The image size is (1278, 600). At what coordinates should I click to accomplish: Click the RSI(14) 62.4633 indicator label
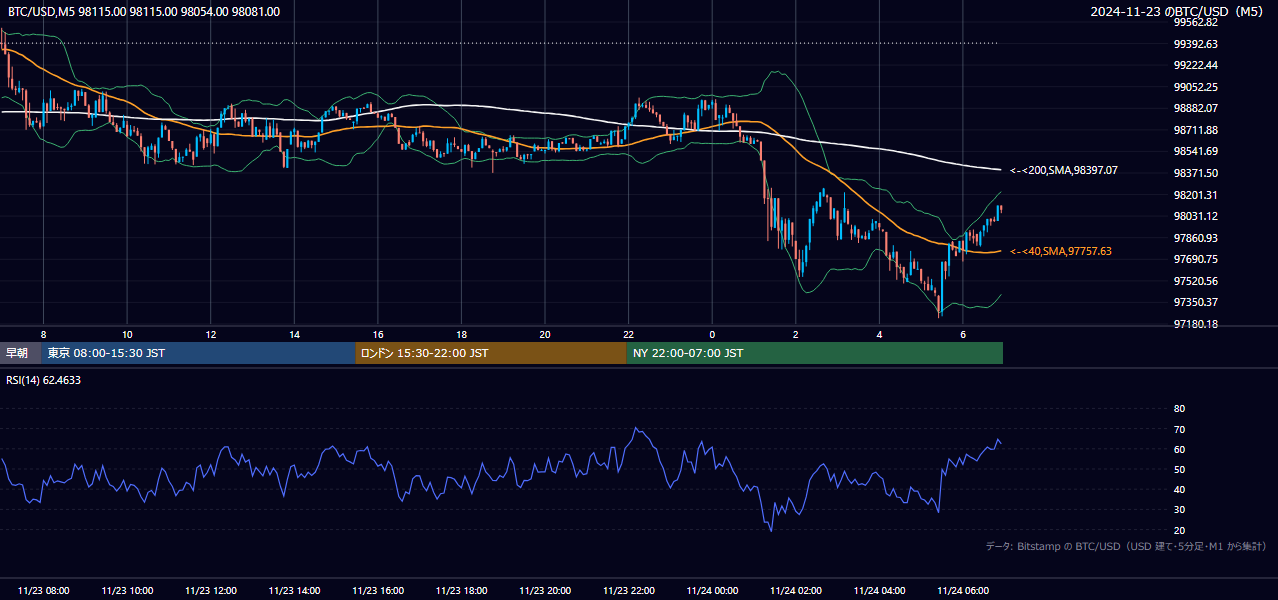44,380
